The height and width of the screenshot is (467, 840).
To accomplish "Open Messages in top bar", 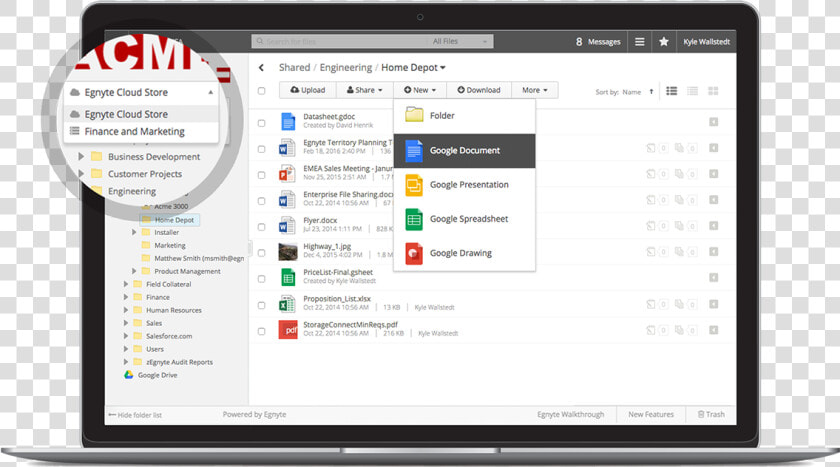I will point(598,42).
